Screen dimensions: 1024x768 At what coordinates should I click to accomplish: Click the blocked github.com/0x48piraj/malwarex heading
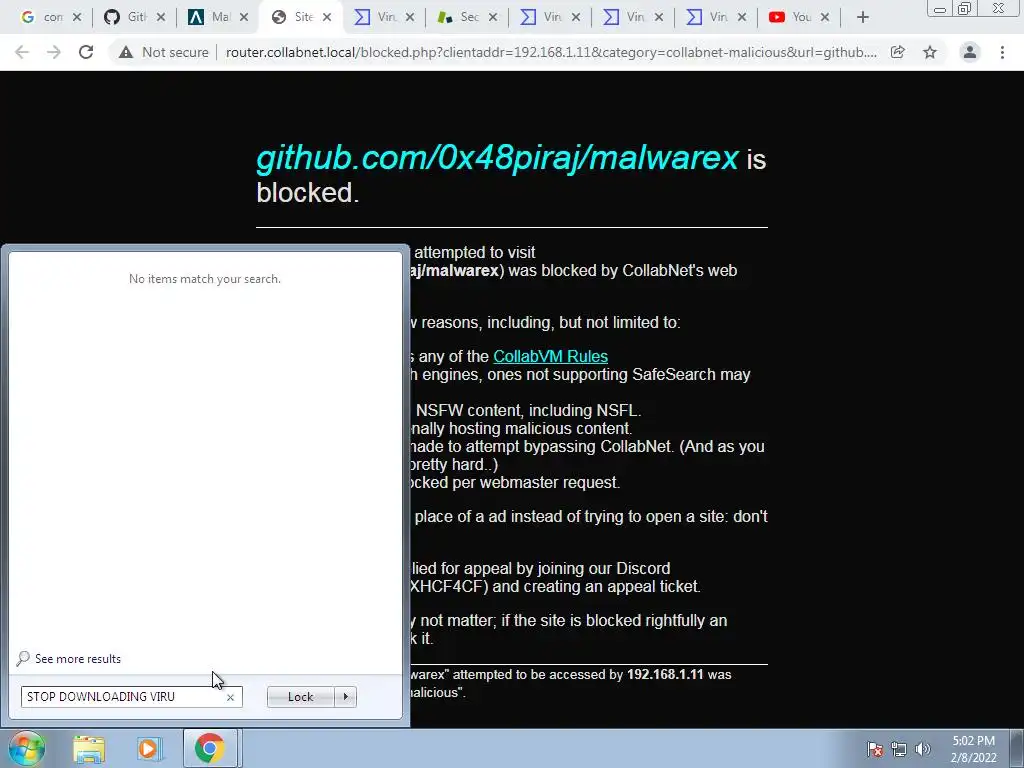pos(497,158)
